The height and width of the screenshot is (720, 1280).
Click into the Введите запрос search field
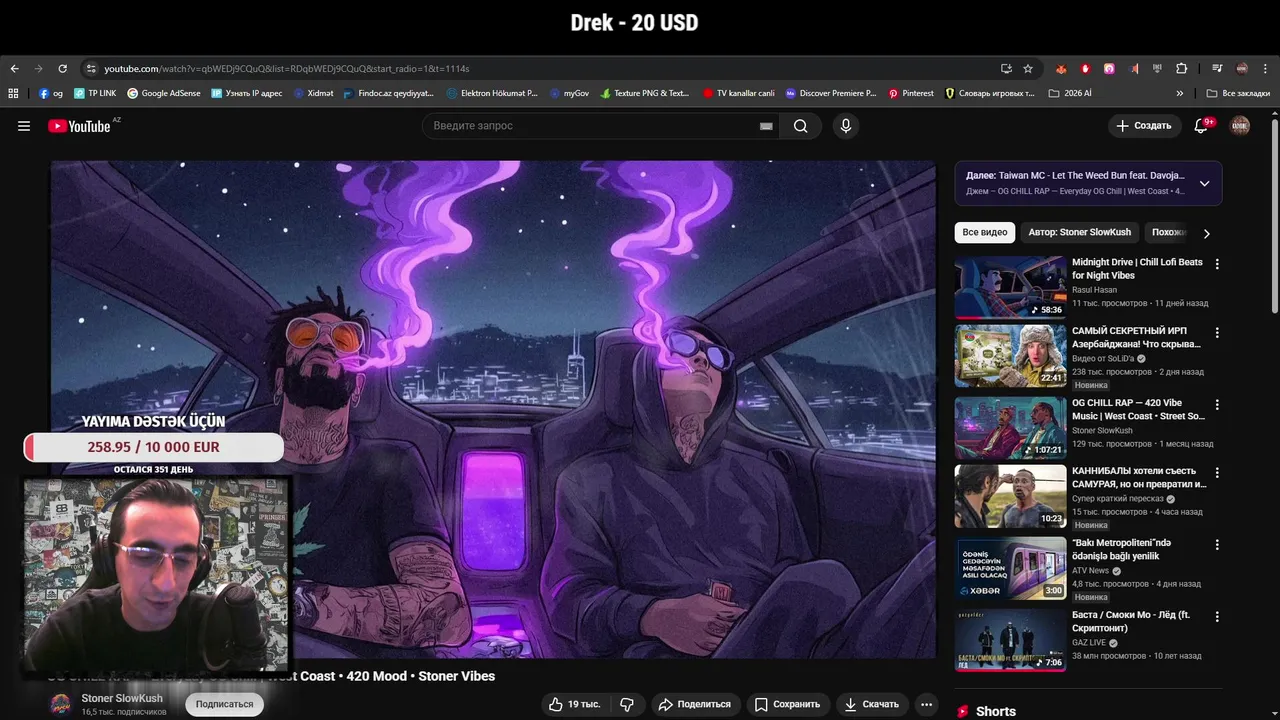pyautogui.click(x=590, y=126)
